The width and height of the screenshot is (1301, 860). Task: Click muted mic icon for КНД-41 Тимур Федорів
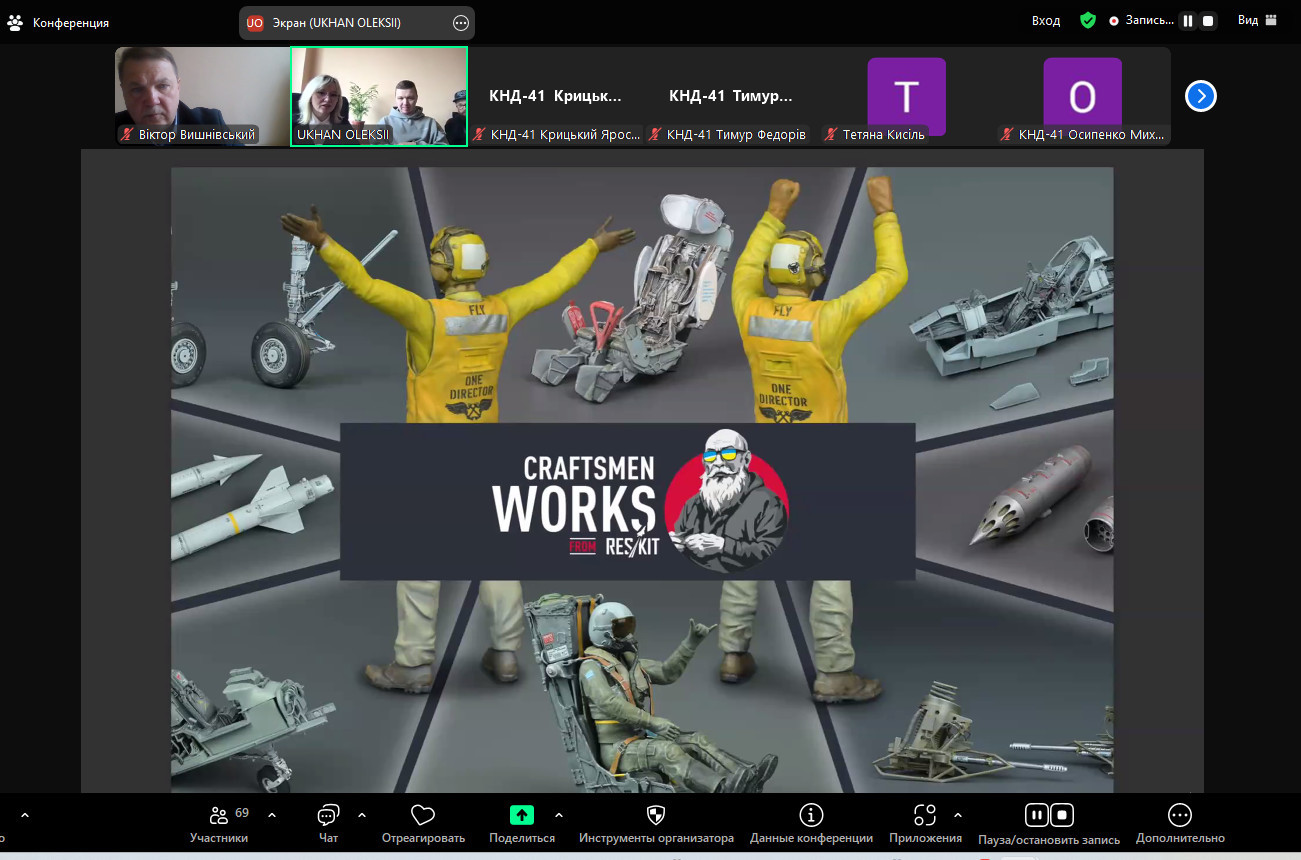point(655,134)
